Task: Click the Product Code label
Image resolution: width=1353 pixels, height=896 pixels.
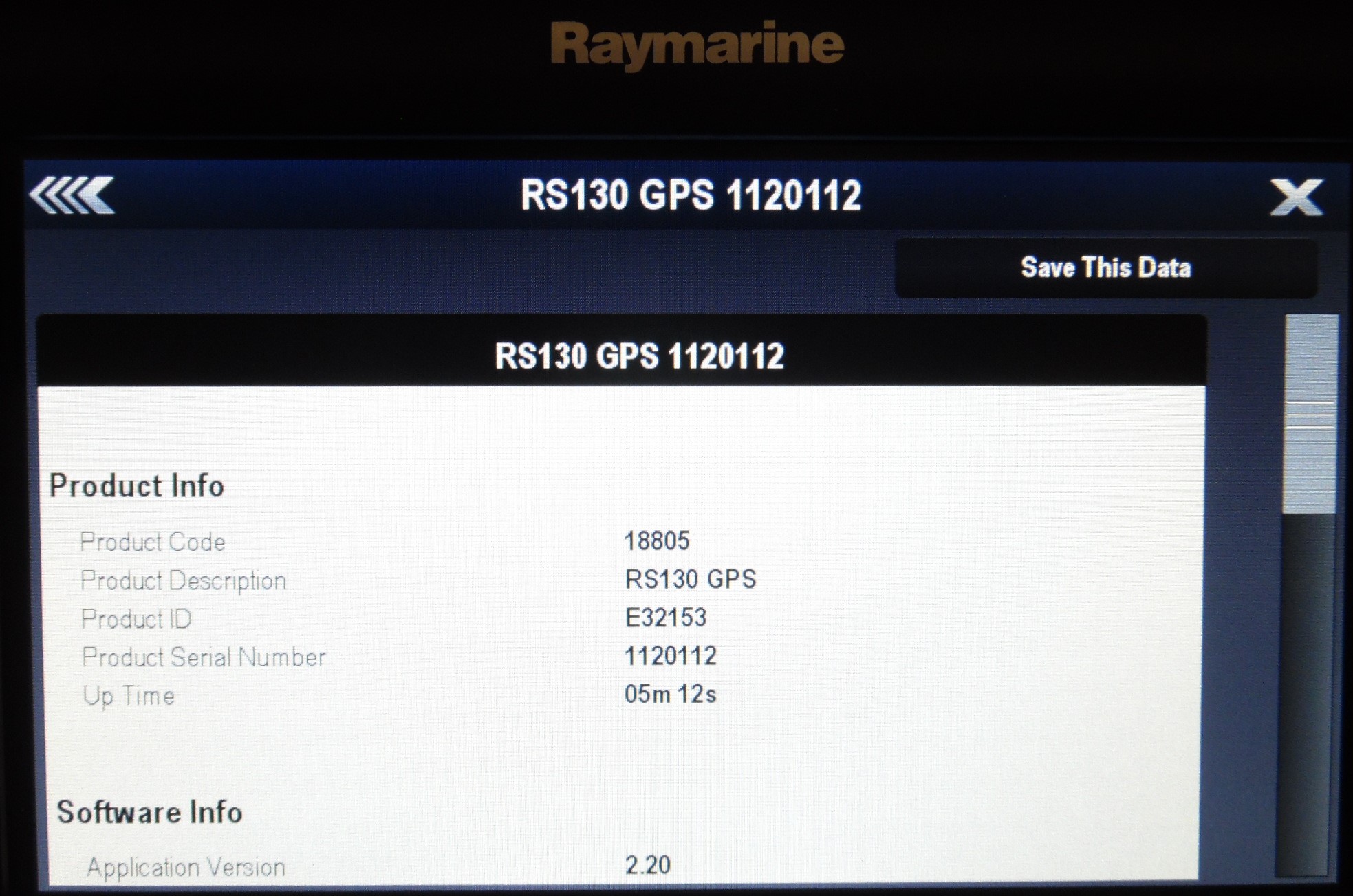Action: click(x=153, y=543)
